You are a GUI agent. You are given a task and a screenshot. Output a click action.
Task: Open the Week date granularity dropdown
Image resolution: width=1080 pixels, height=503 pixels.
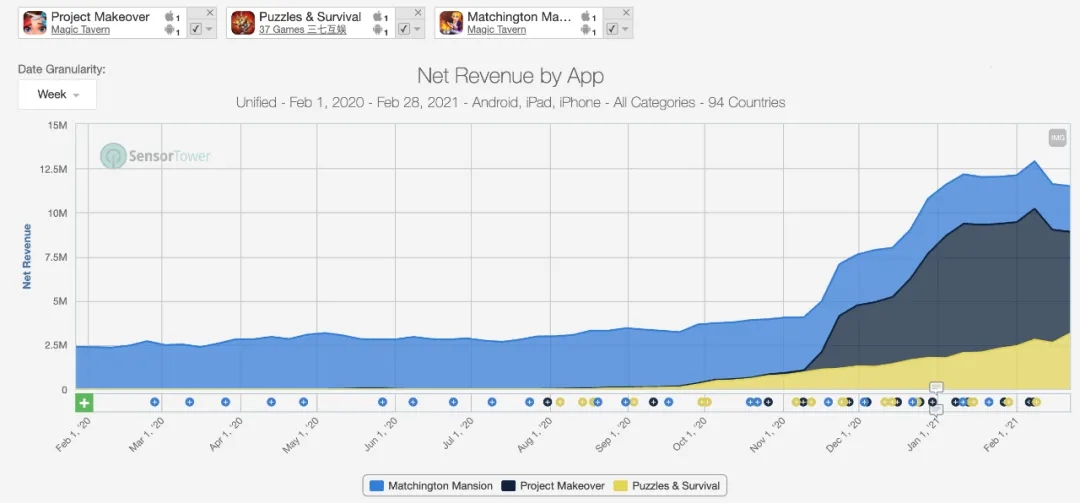click(x=57, y=94)
